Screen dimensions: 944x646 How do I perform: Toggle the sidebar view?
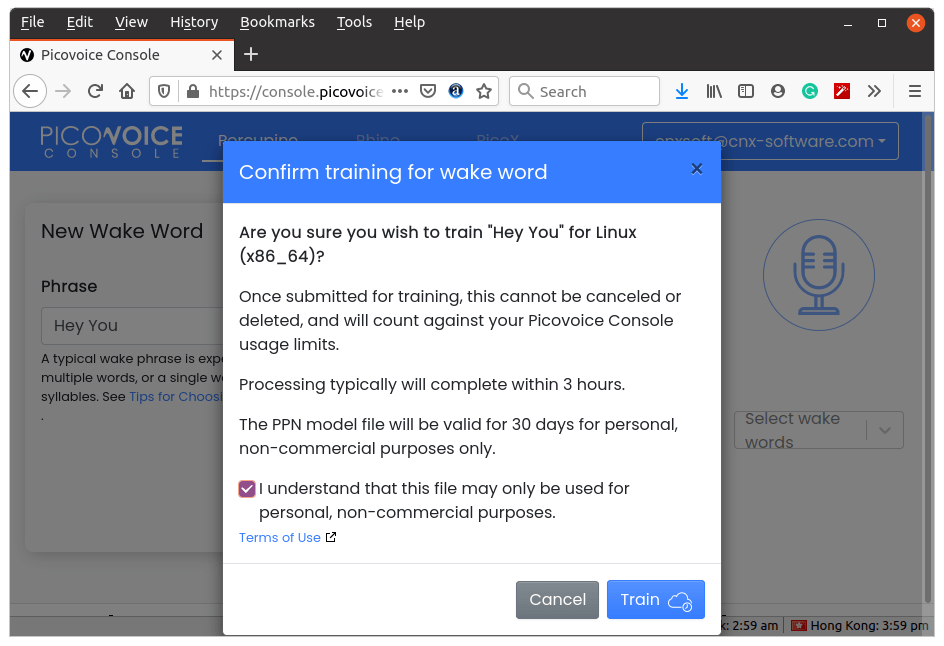[x=746, y=91]
